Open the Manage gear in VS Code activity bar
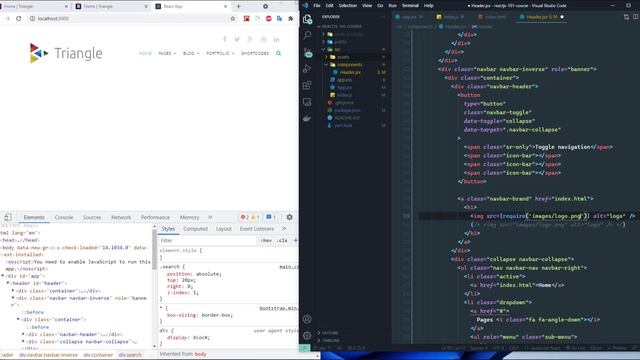 coord(307,336)
